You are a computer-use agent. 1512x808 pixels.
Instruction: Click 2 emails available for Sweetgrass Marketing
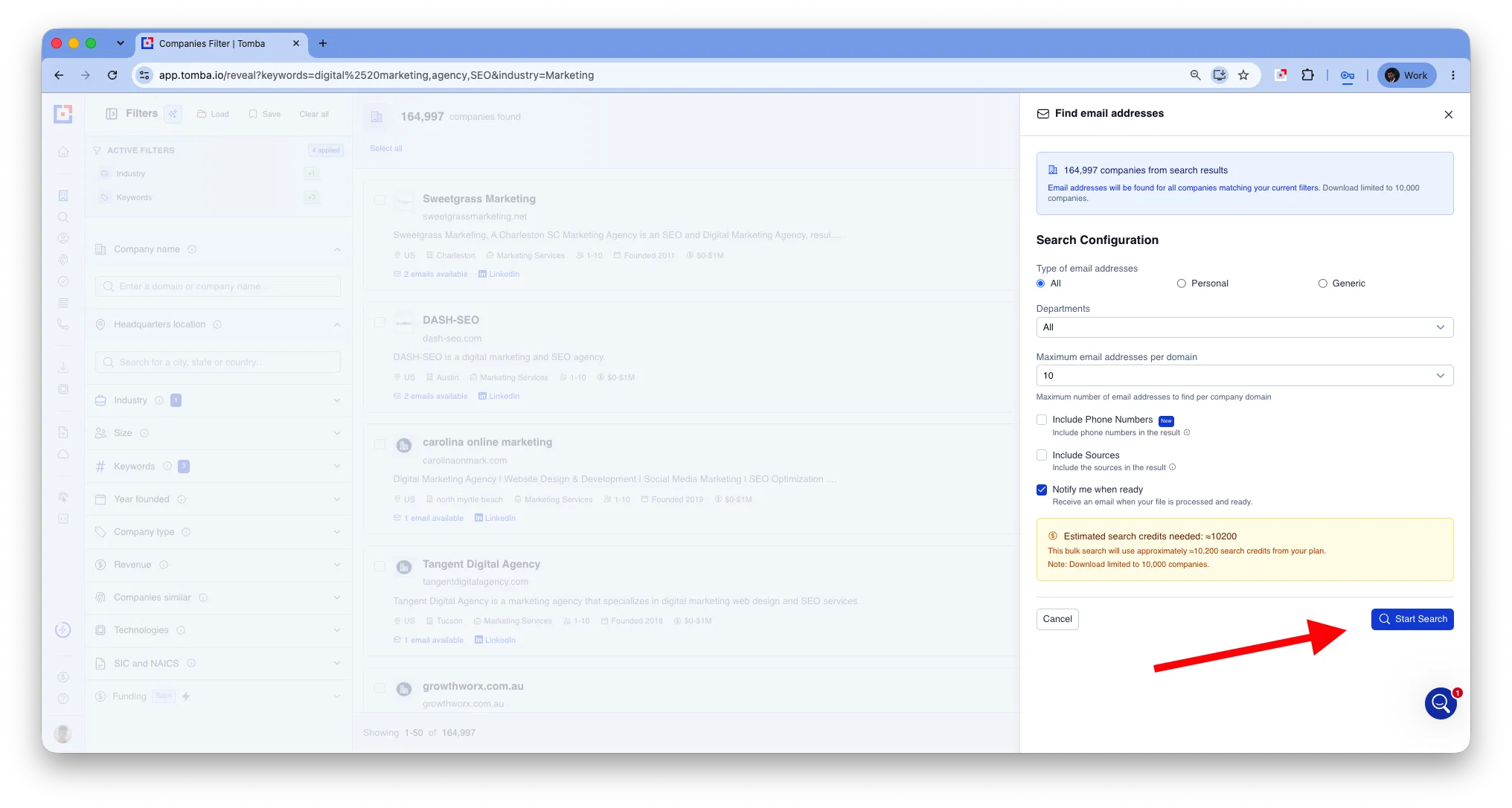click(x=430, y=275)
